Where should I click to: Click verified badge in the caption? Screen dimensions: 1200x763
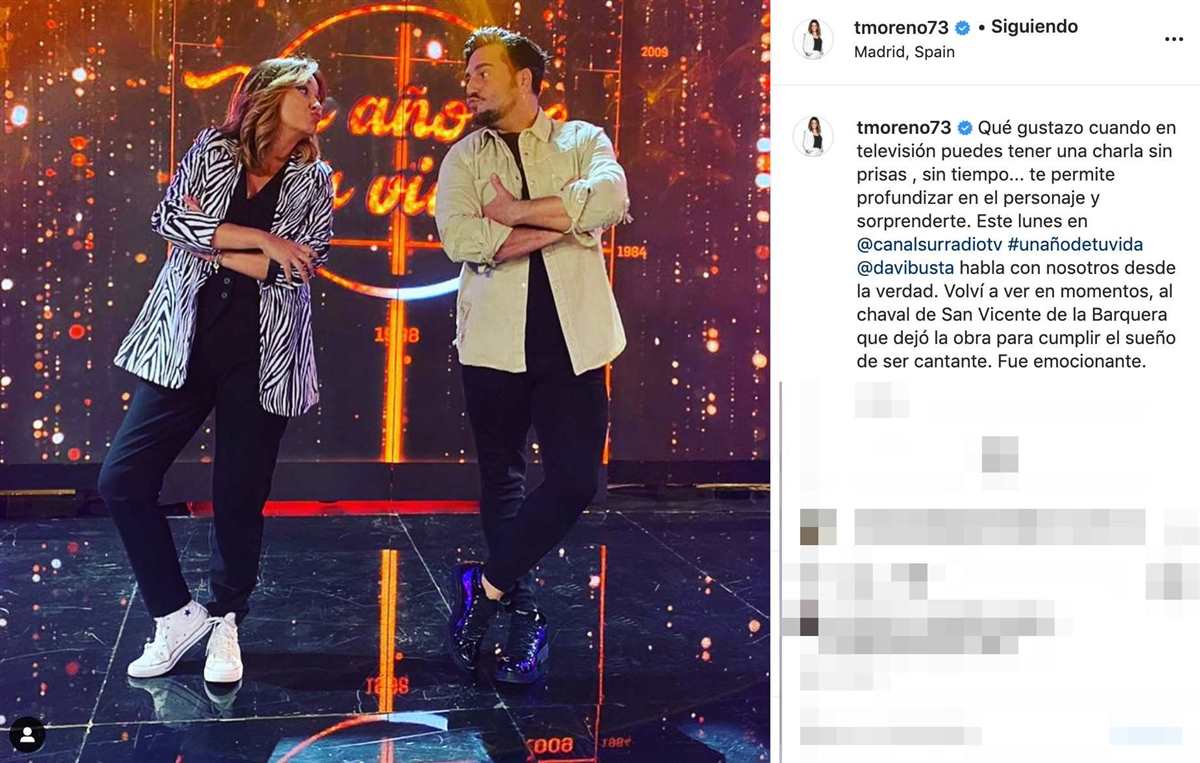click(x=965, y=128)
